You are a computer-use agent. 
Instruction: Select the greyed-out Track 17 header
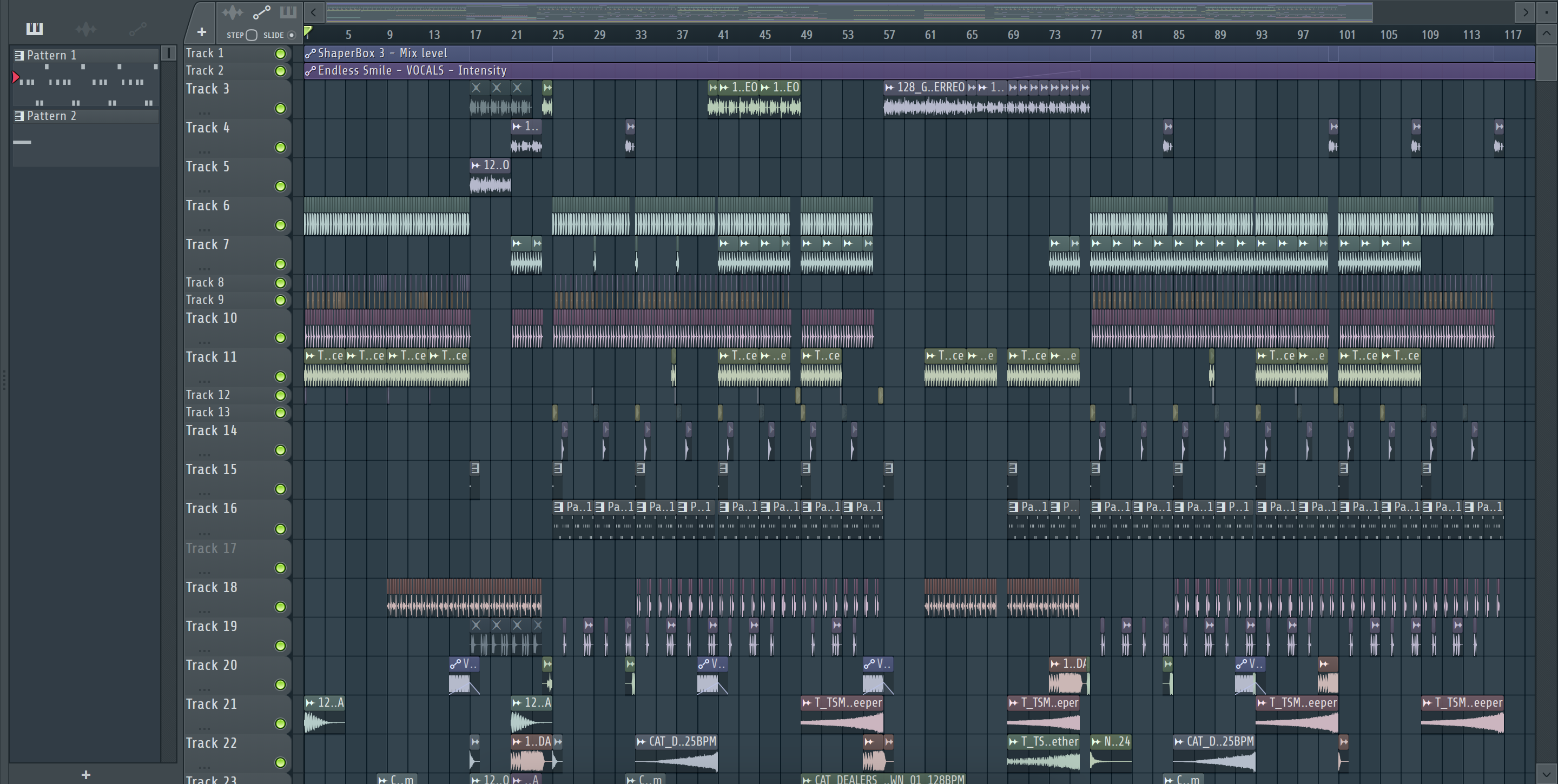237,558
